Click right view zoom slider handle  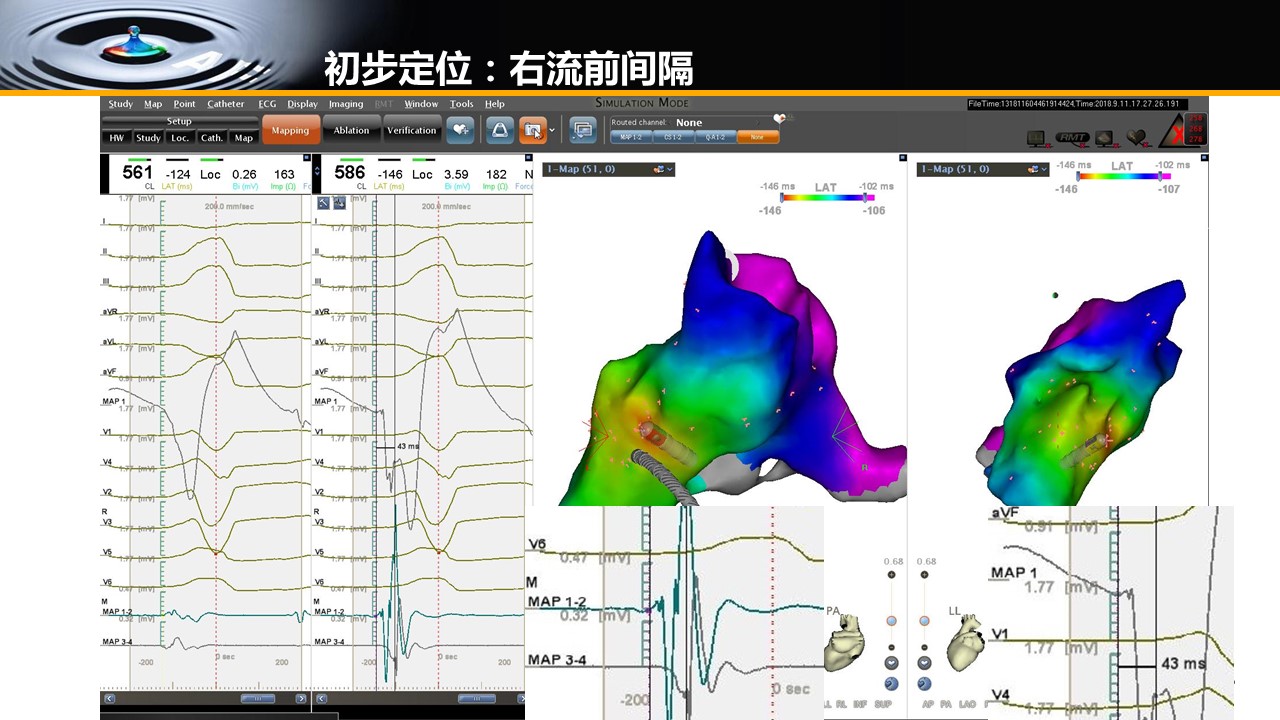click(x=924, y=621)
